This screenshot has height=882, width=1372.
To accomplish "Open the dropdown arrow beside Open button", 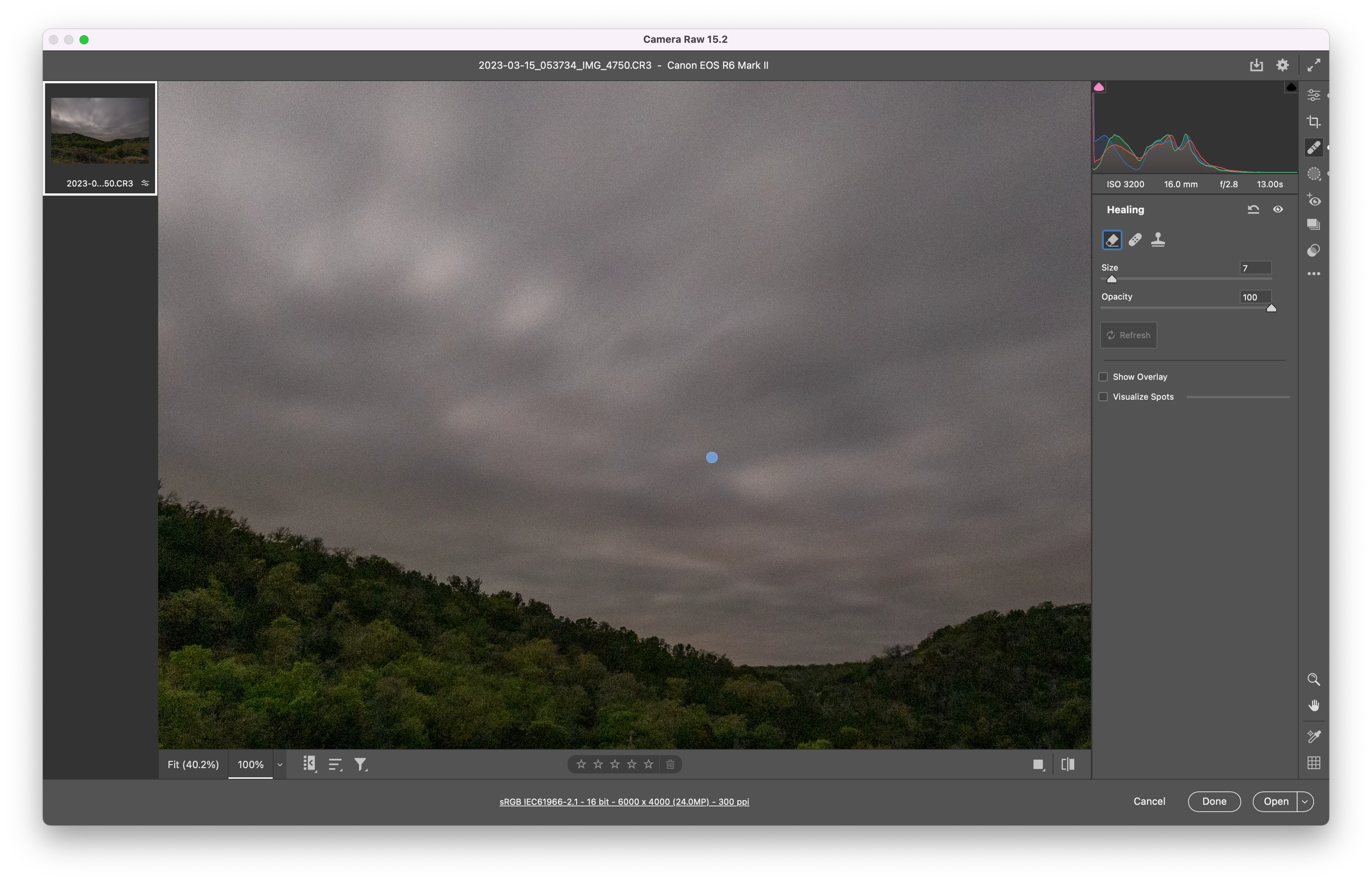I will coord(1305,802).
